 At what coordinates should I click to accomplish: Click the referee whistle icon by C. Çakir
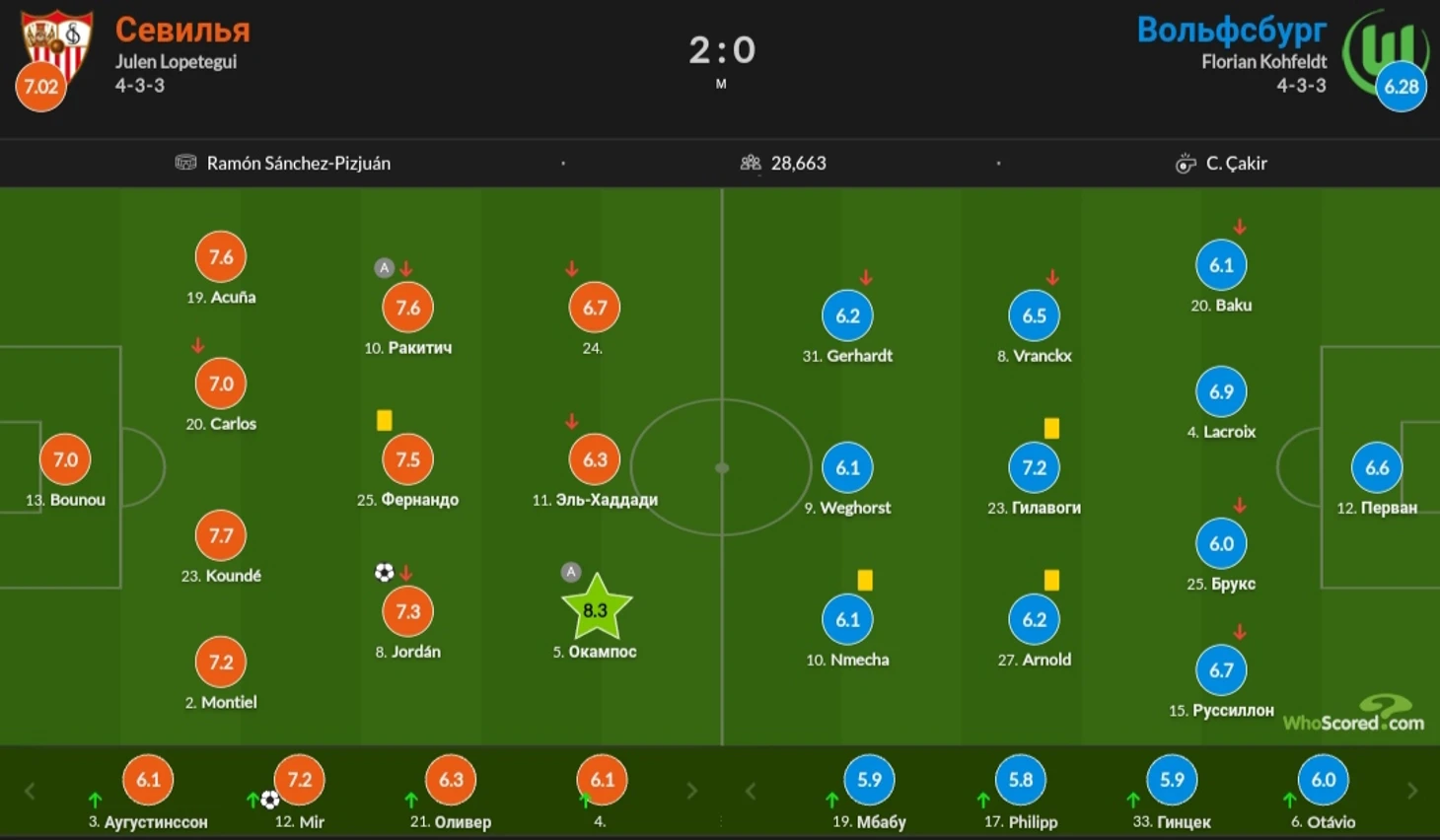click(1185, 164)
